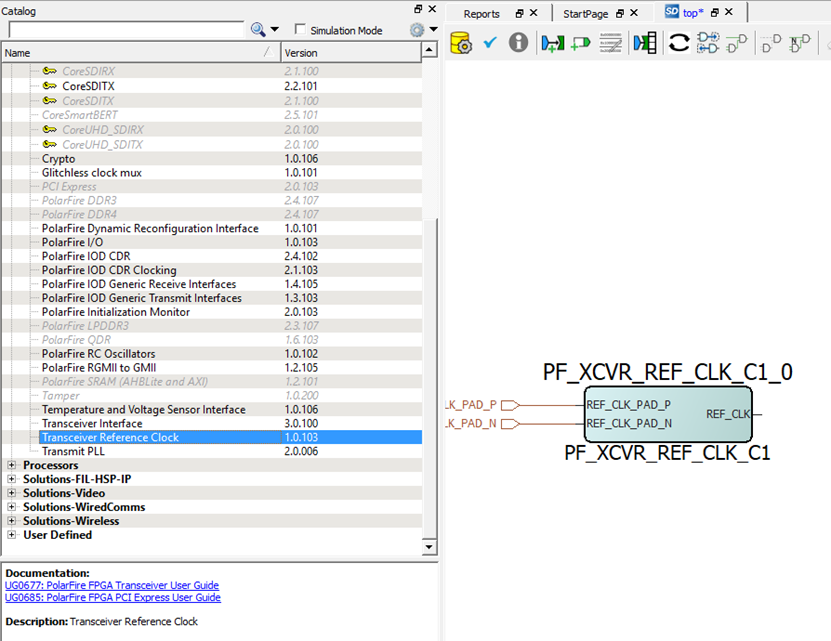This screenshot has height=641, width=831.
Task: Float the Catalog panel using undock icon
Action: pos(418,9)
